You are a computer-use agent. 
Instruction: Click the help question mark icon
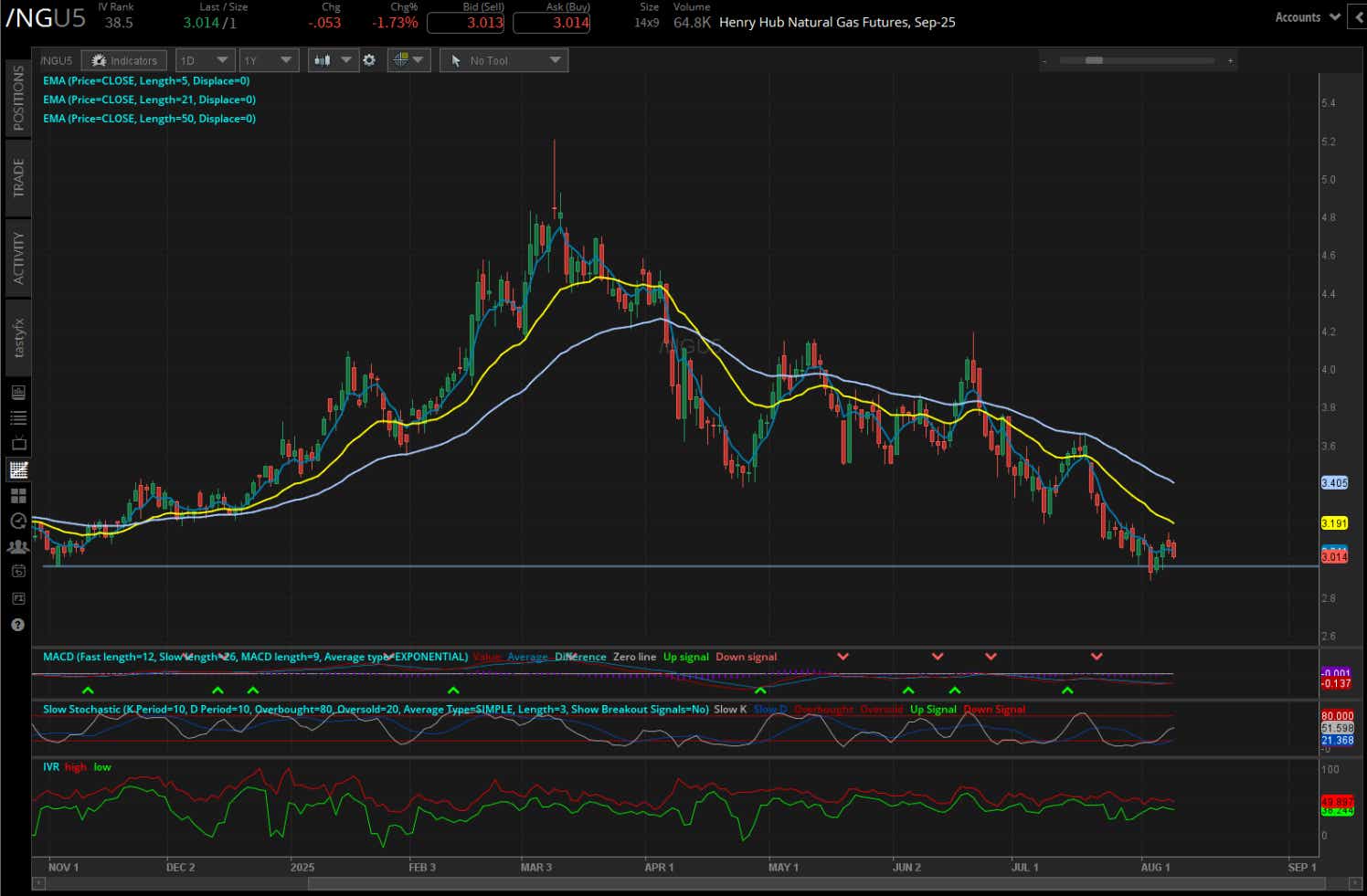17,625
